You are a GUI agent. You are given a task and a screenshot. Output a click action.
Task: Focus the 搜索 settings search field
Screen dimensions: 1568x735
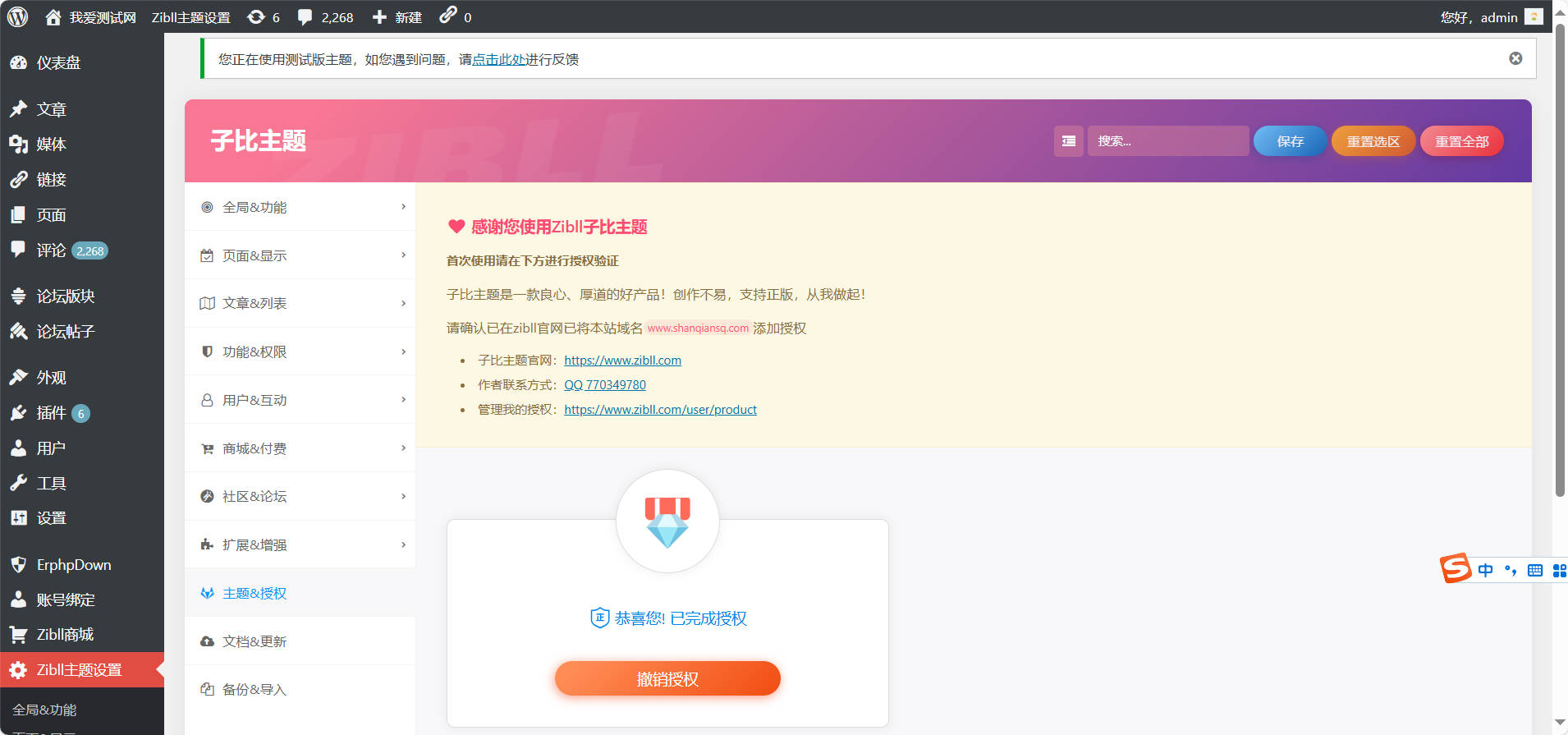[1168, 141]
